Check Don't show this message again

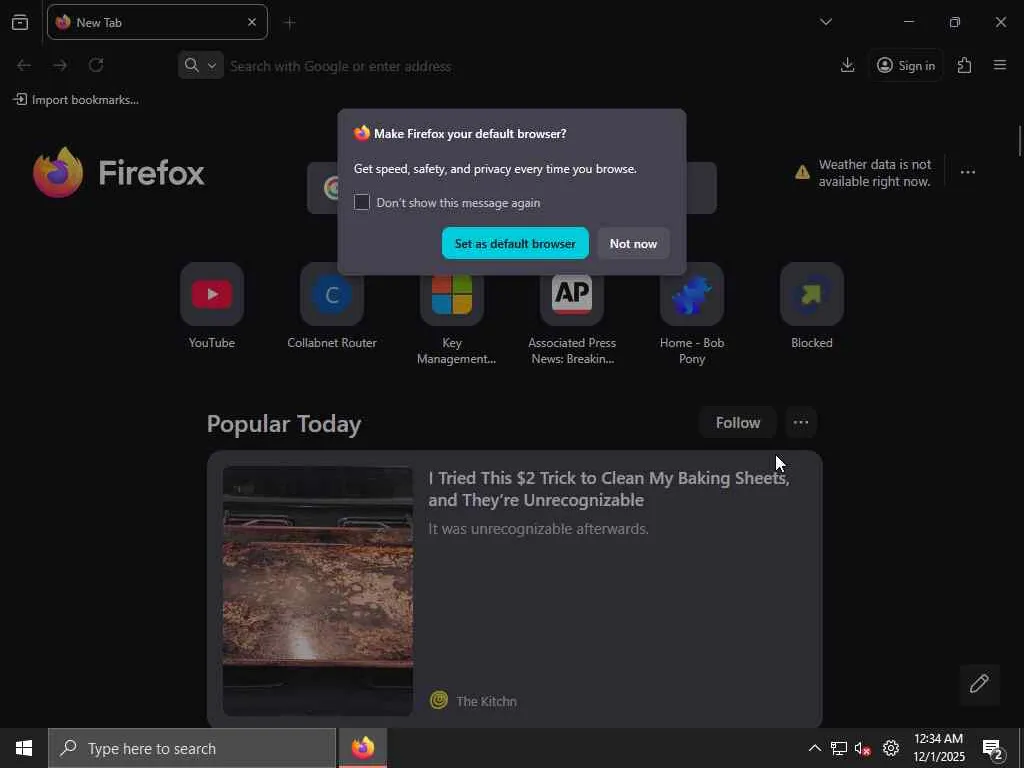pos(362,202)
